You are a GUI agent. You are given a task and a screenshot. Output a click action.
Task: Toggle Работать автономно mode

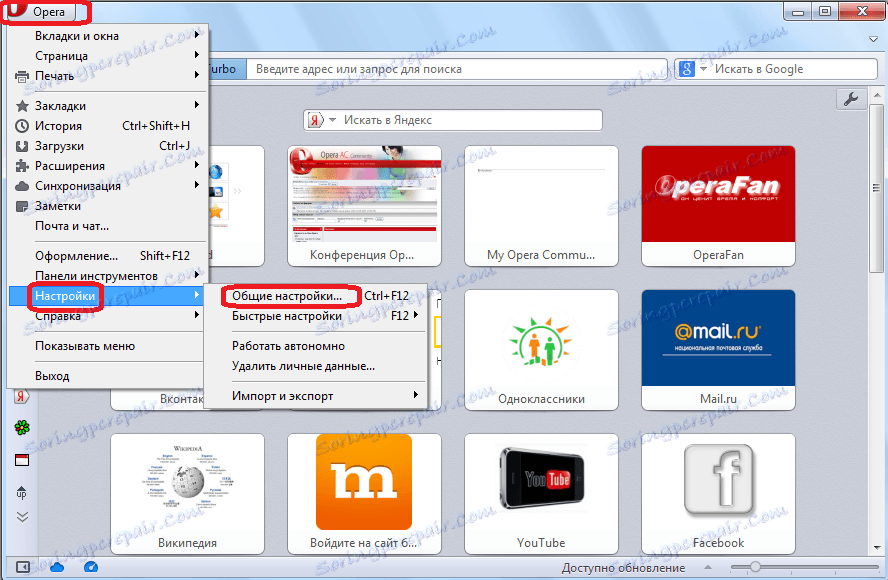pos(288,346)
